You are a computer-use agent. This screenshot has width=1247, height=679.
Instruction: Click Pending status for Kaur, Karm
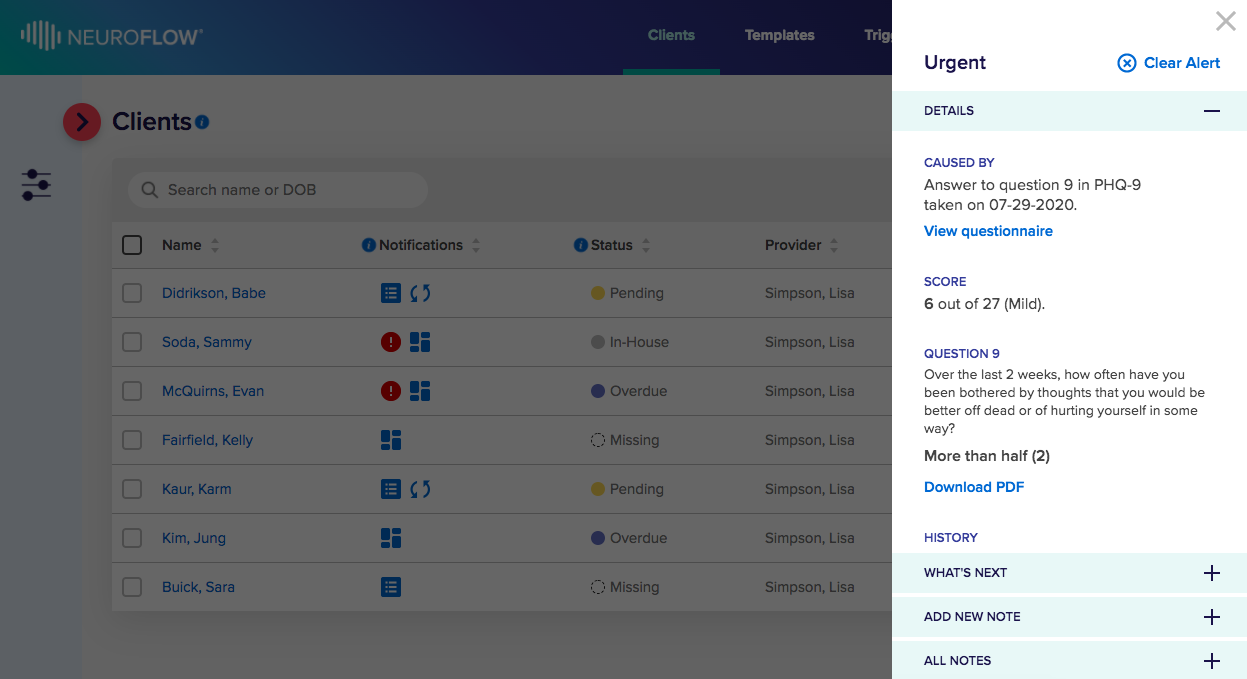click(627, 489)
